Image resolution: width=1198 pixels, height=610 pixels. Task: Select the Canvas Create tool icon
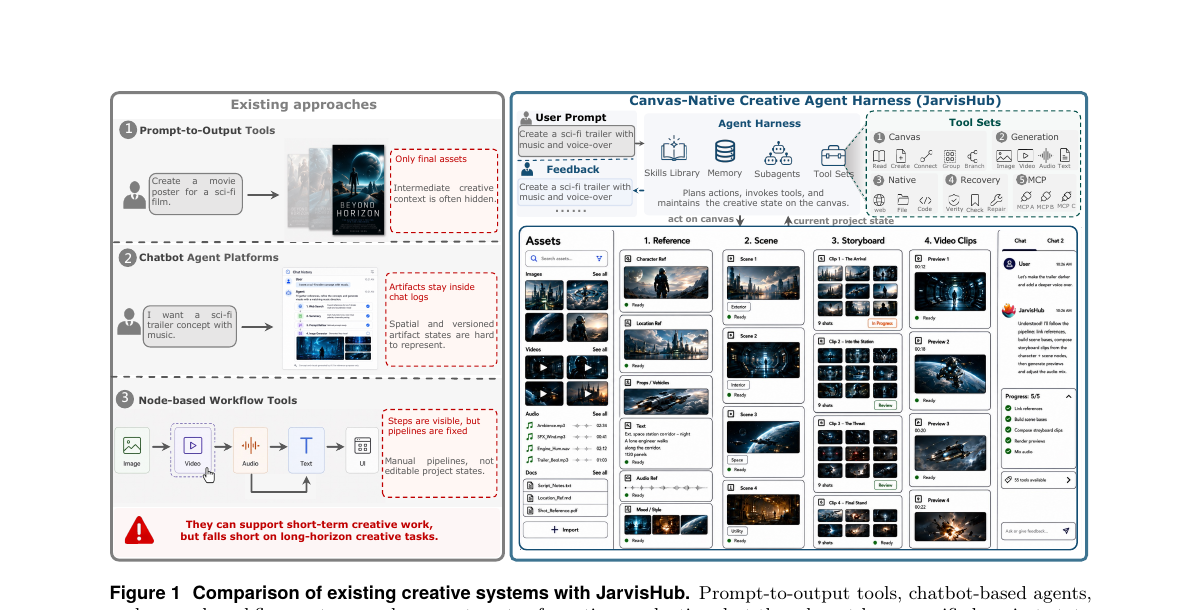[x=901, y=156]
